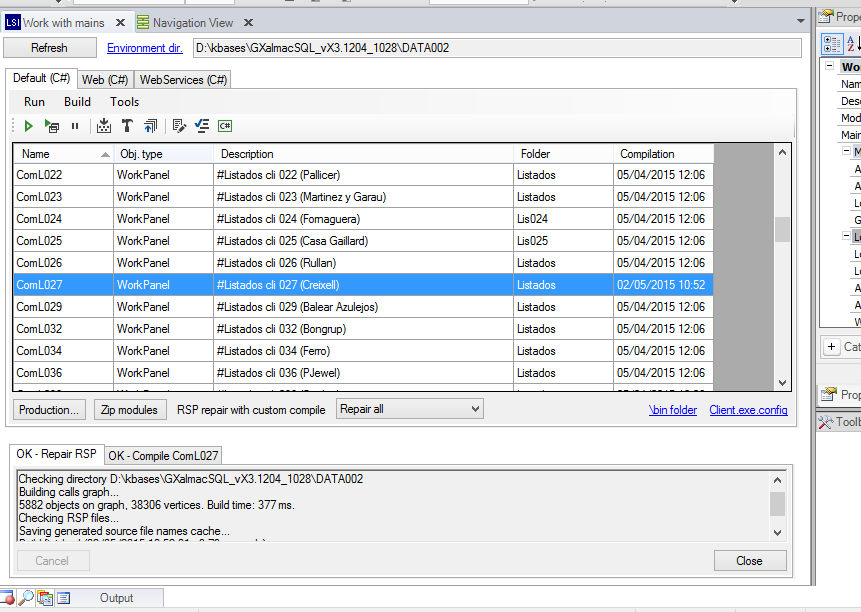Click the Toolbox wrench icon

click(825, 422)
